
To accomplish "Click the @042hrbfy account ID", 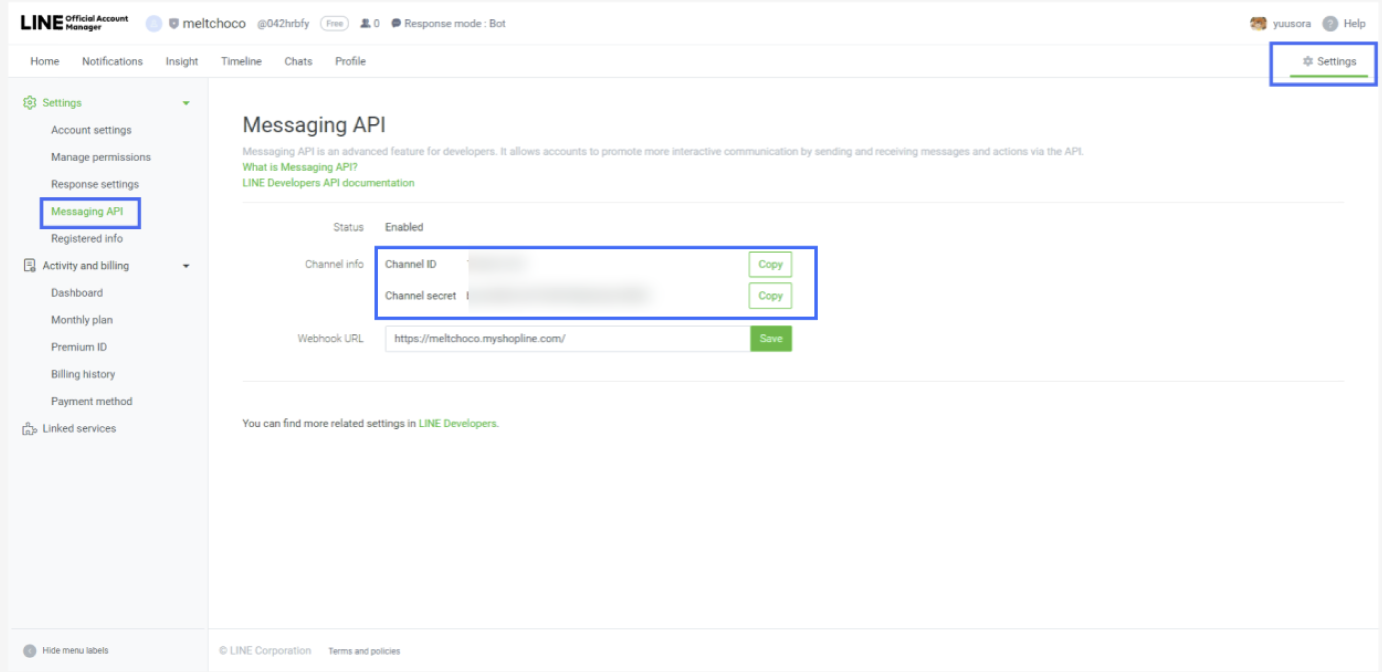I will point(283,24).
